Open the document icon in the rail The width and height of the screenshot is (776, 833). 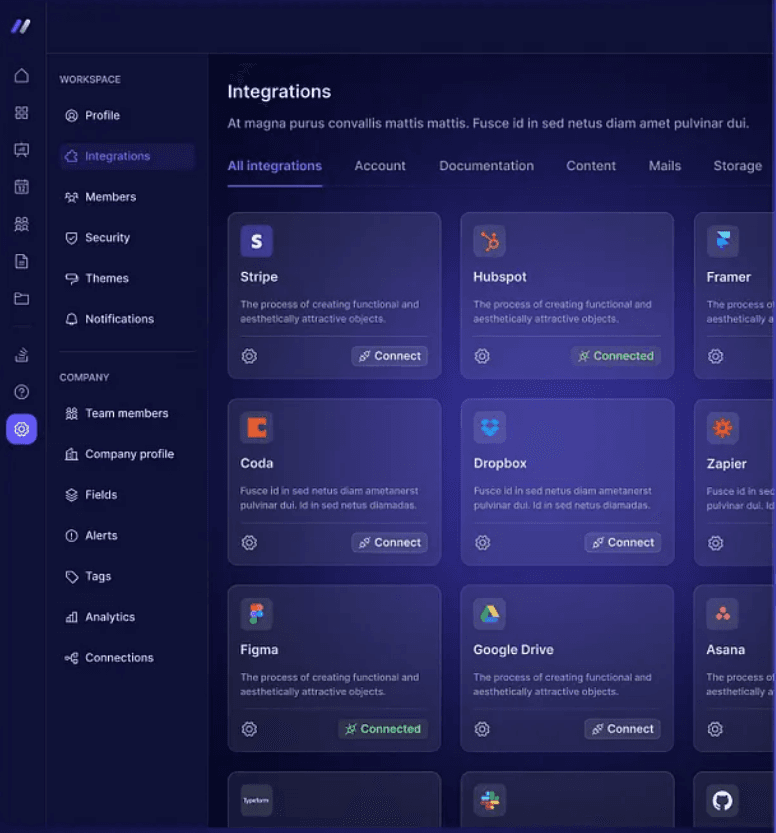pyautogui.click(x=21, y=261)
